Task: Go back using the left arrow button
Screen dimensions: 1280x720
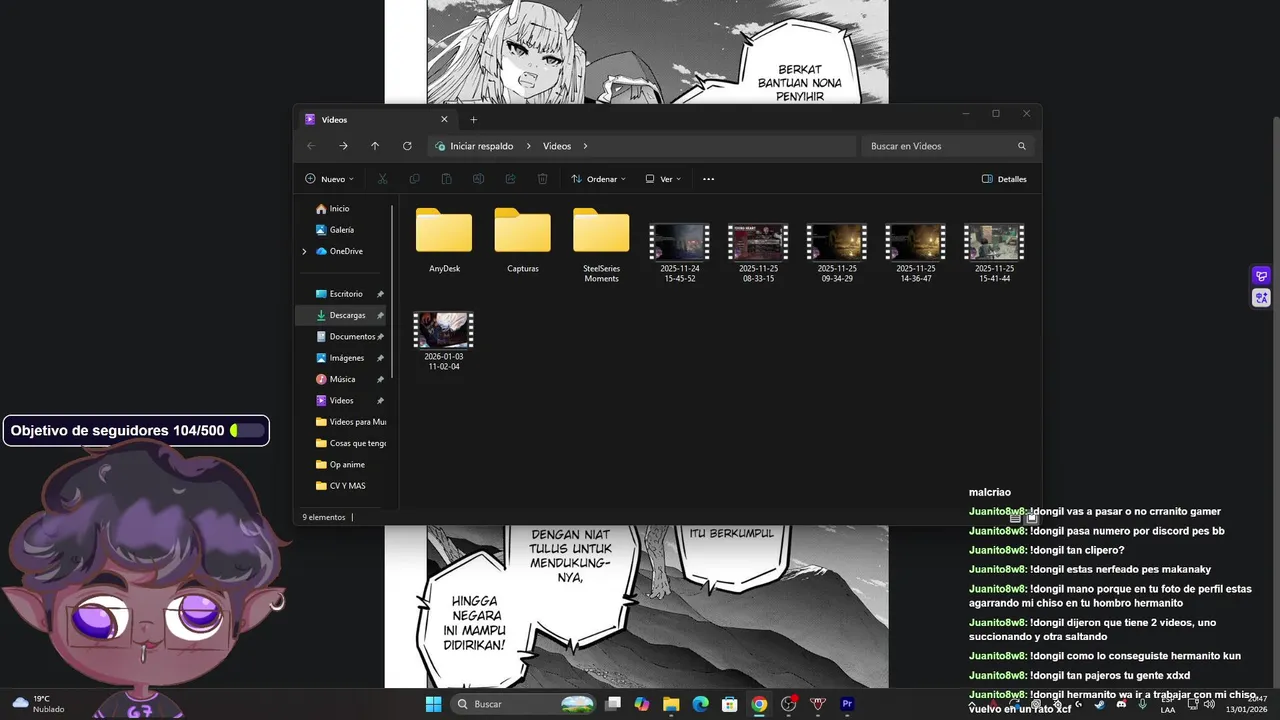Action: point(311,146)
